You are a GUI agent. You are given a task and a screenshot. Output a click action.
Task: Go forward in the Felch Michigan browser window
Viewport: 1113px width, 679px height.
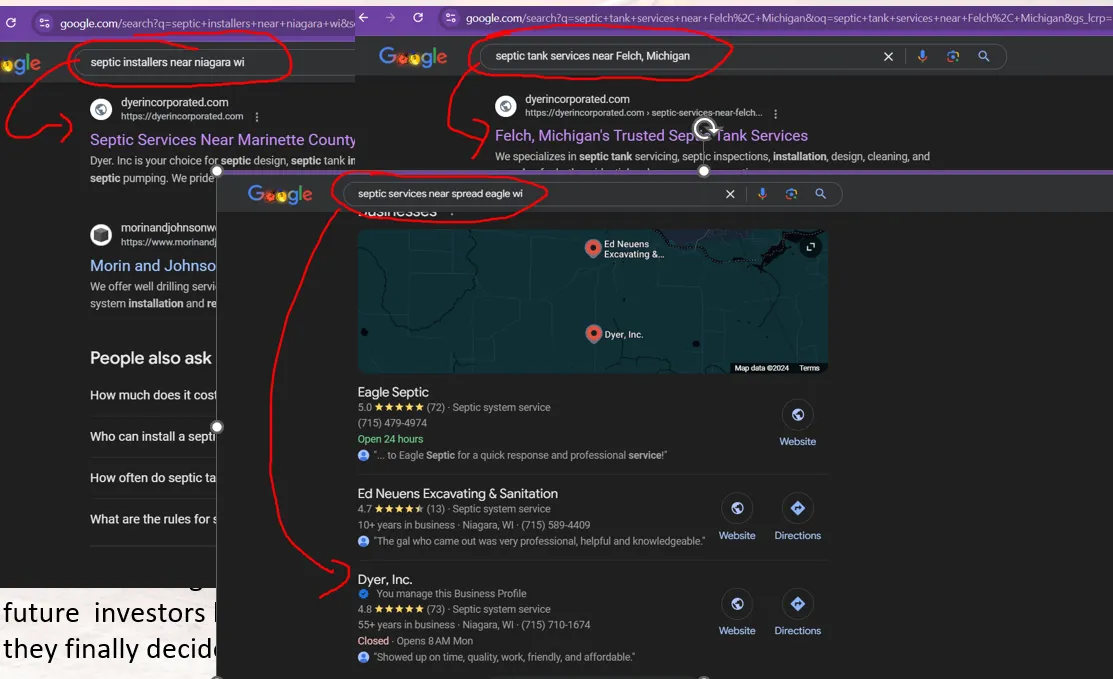pyautogui.click(x=390, y=17)
